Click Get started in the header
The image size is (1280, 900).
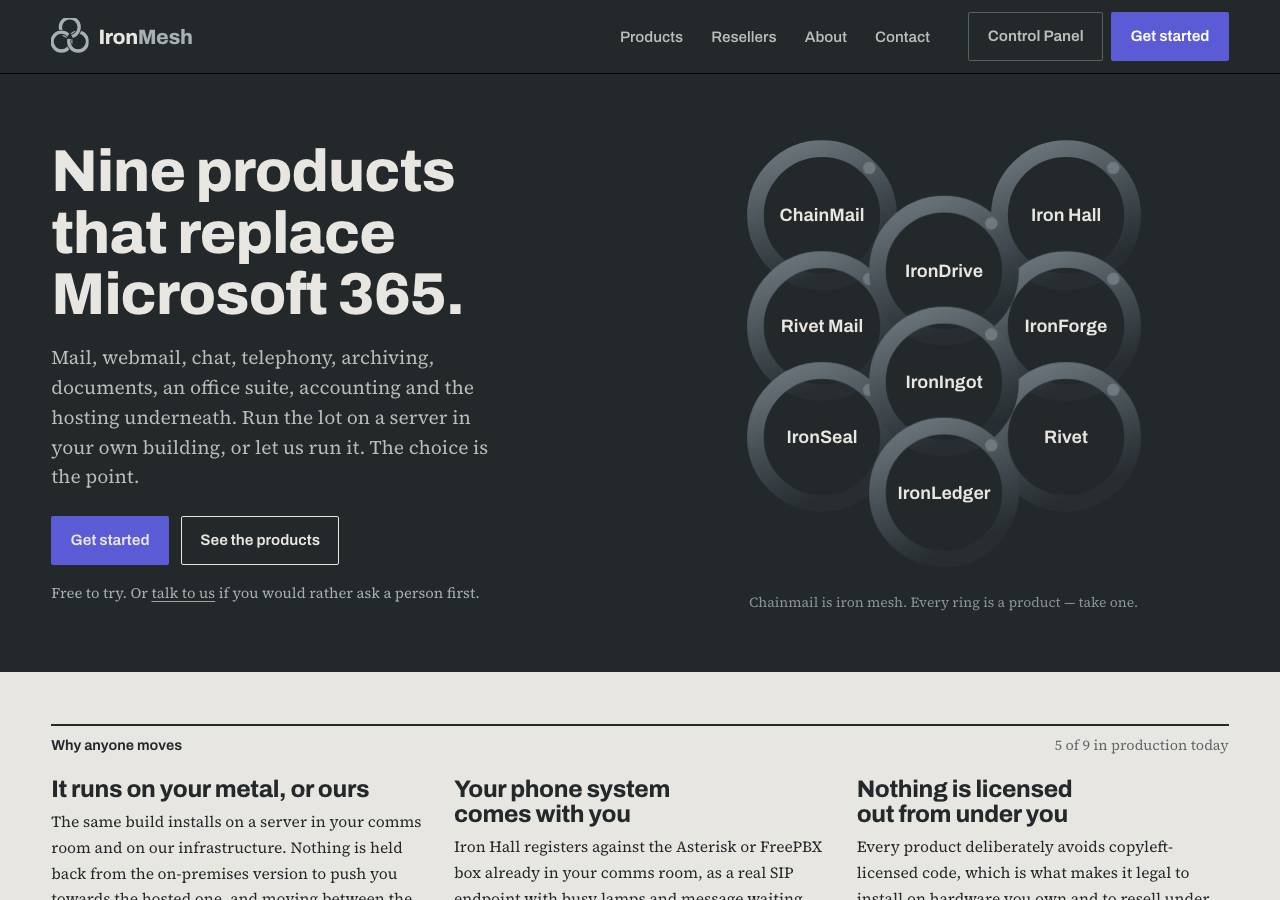(x=1169, y=36)
